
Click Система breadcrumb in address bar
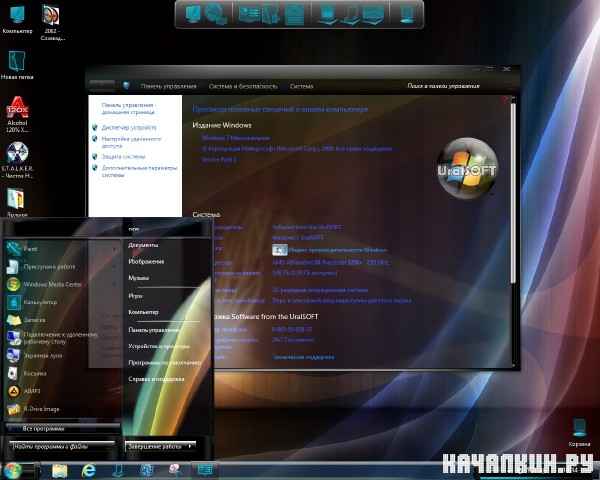coord(302,86)
